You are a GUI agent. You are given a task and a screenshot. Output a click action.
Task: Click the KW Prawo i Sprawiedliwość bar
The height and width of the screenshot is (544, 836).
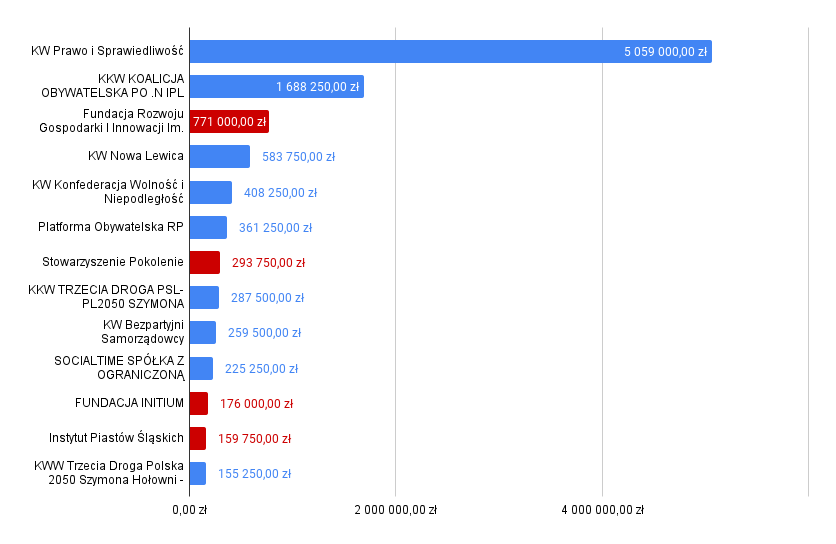tap(451, 52)
